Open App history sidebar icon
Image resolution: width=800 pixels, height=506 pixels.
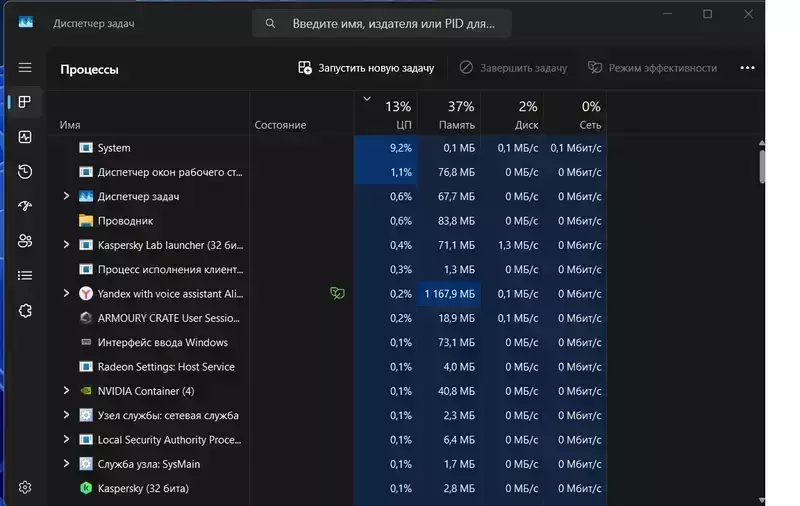coord(24,171)
